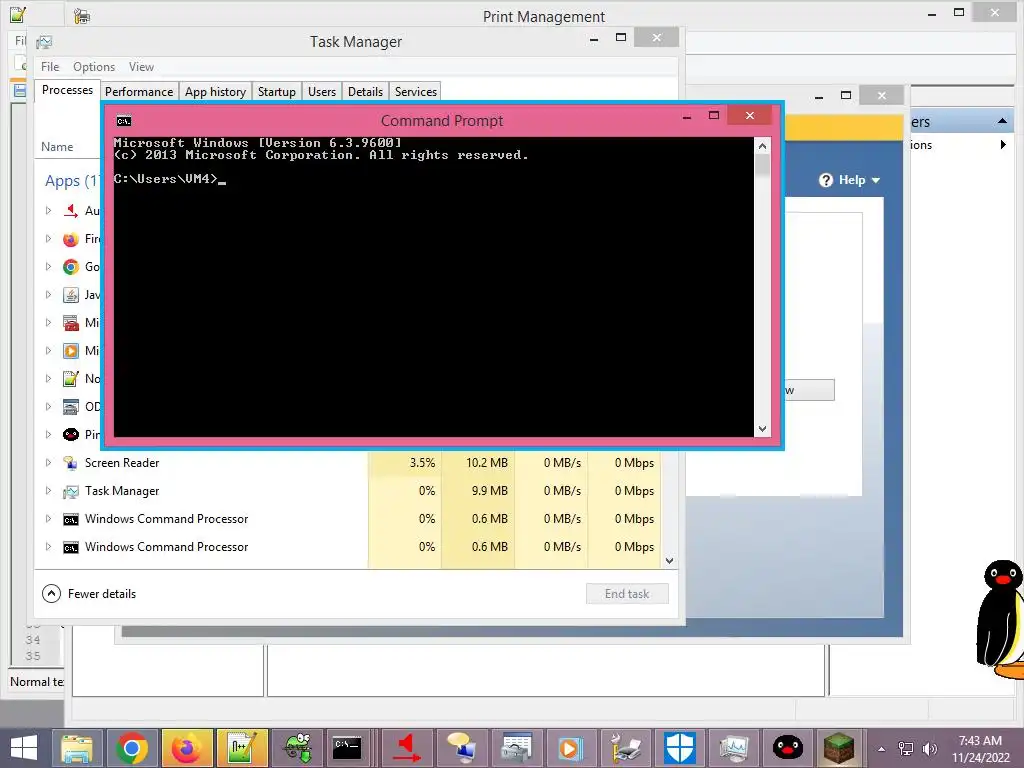
Task: Click the toolbox taskbar icon
Action: [517, 748]
